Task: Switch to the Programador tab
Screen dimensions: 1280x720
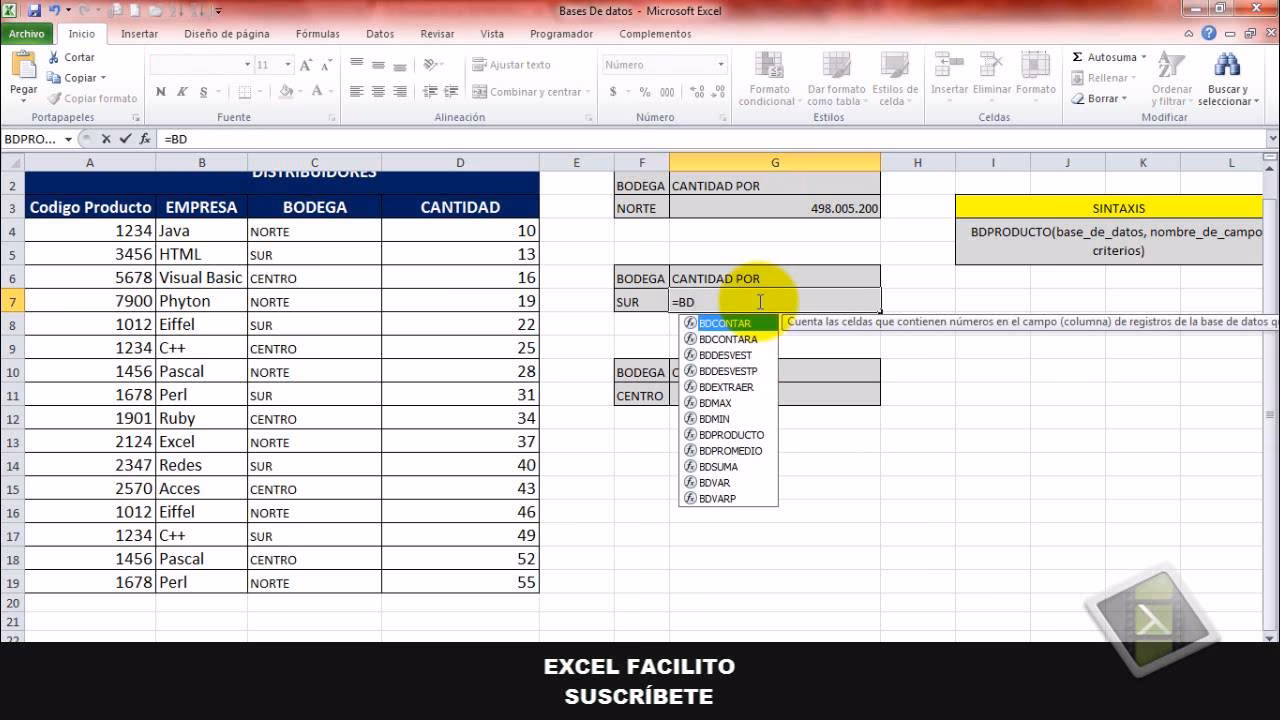Action: (x=561, y=34)
